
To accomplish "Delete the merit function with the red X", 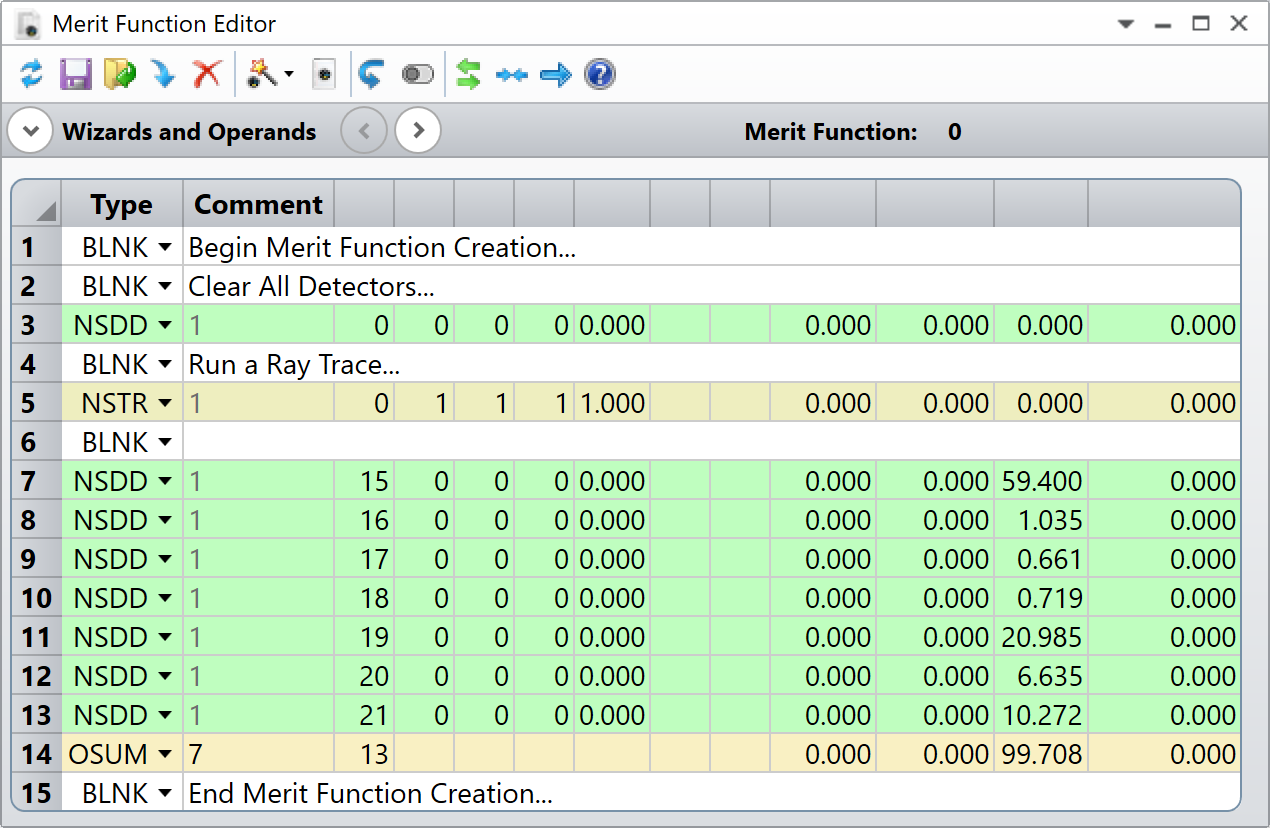I will 206,74.
